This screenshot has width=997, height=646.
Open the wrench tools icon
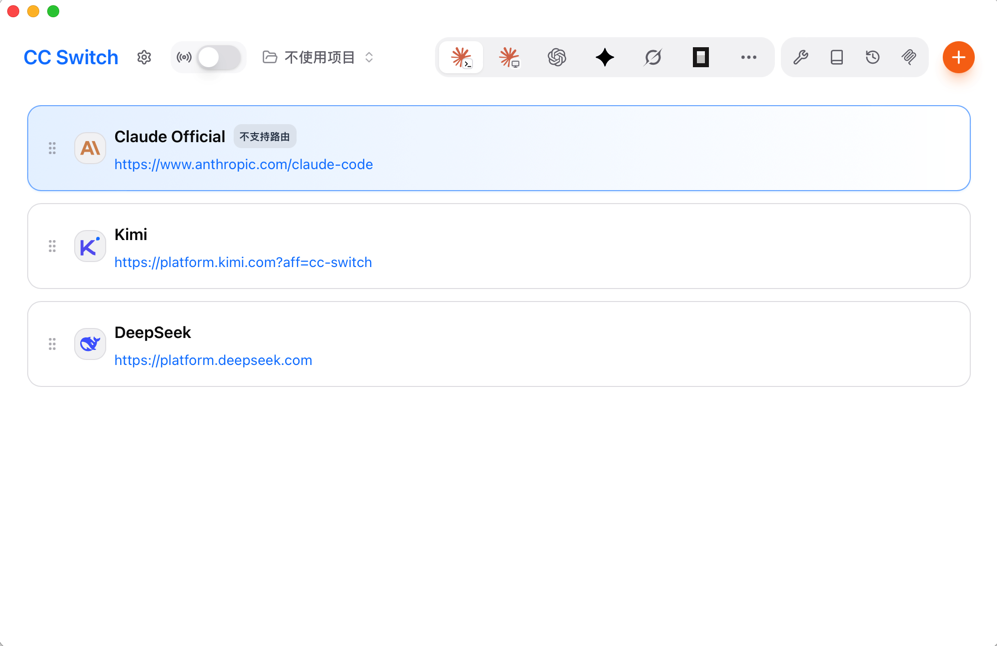801,57
